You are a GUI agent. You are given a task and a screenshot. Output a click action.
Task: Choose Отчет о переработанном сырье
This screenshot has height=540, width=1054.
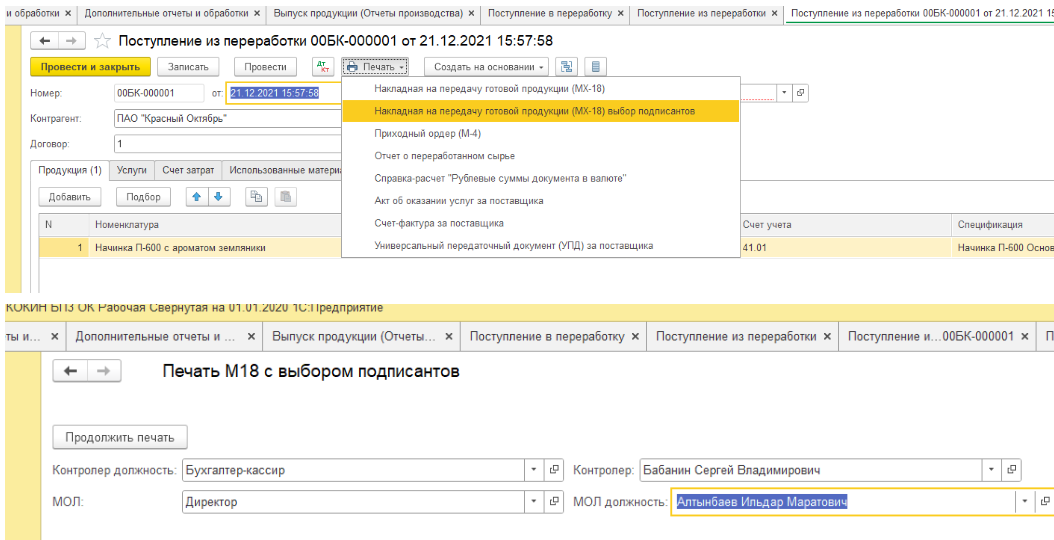444,155
